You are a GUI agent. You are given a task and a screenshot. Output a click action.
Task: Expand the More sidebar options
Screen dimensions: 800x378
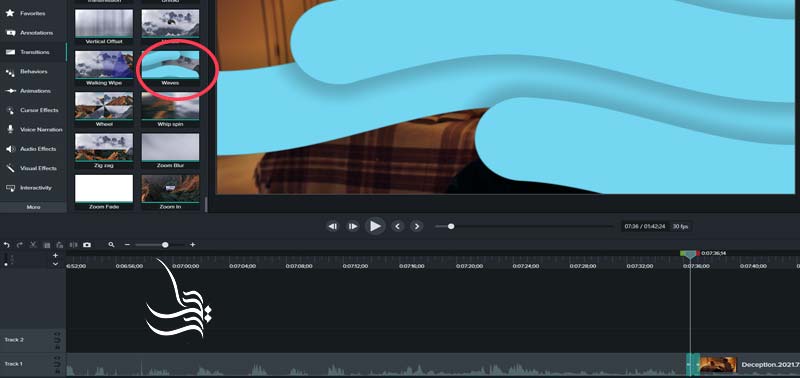(x=33, y=207)
